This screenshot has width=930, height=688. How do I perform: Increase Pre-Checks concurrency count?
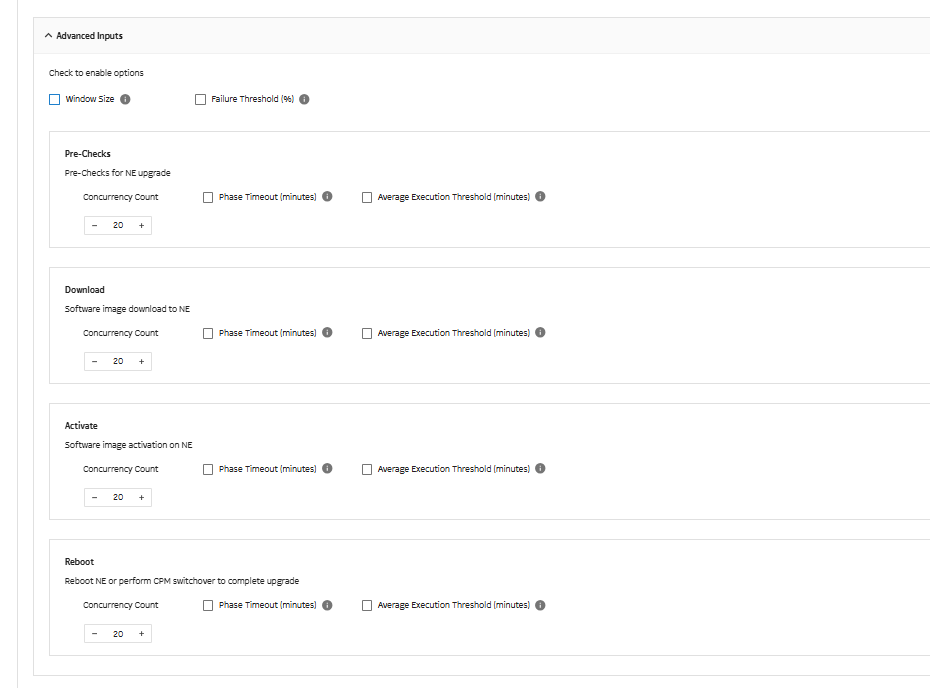point(141,226)
